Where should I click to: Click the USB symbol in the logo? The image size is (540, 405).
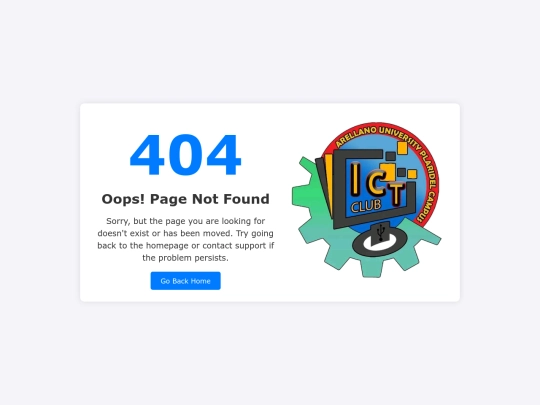381,233
